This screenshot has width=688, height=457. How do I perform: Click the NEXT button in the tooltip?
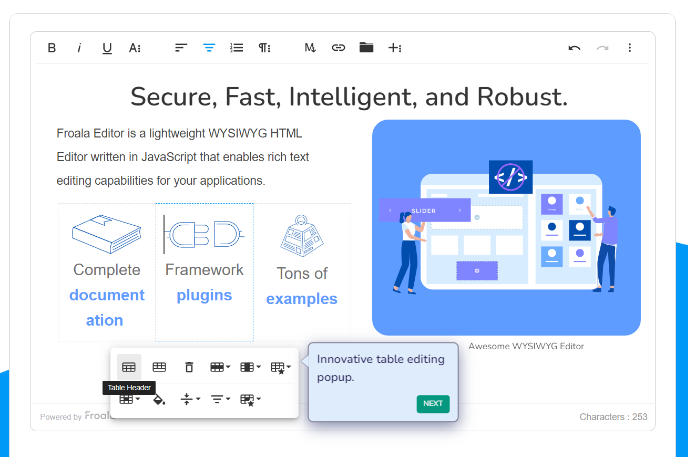[x=433, y=404]
